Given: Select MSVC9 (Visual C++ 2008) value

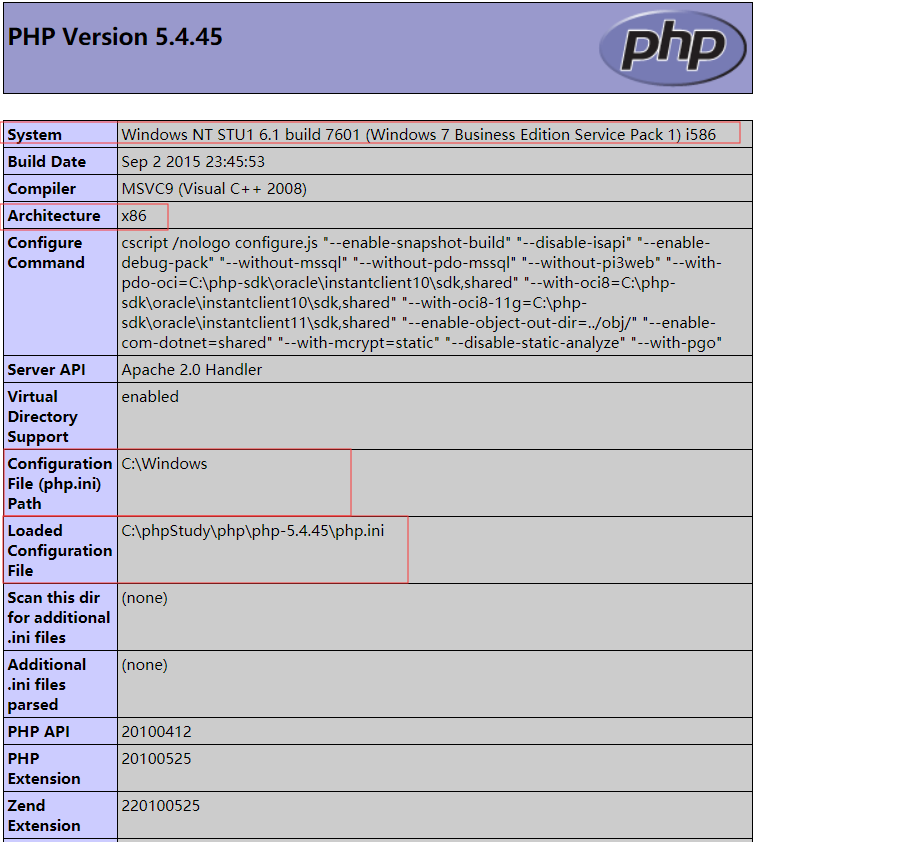Looking at the screenshot, I should tap(214, 189).
